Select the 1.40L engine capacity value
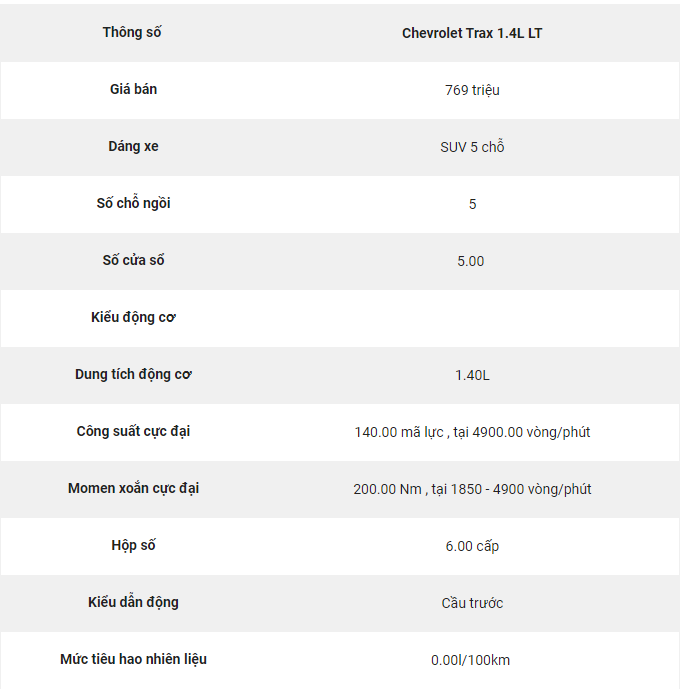The height and width of the screenshot is (689, 682). 472,375
